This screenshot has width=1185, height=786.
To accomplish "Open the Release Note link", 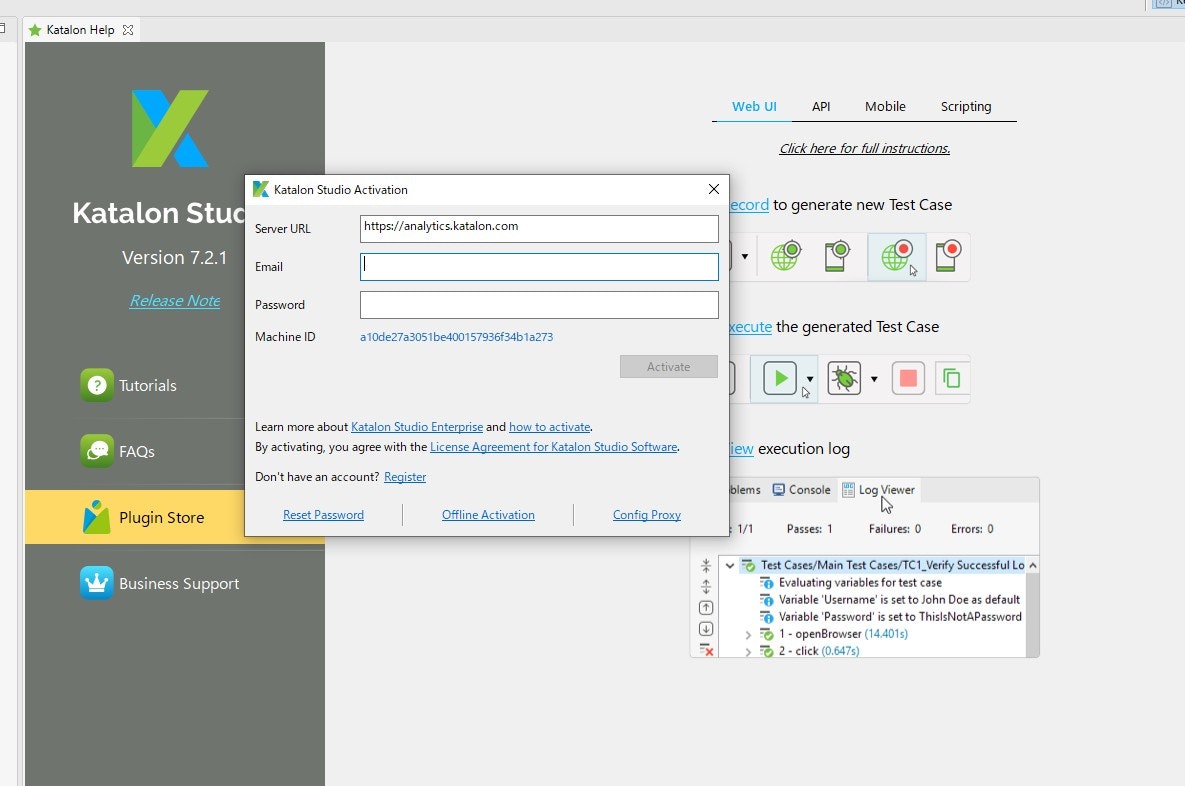I will click(x=175, y=301).
